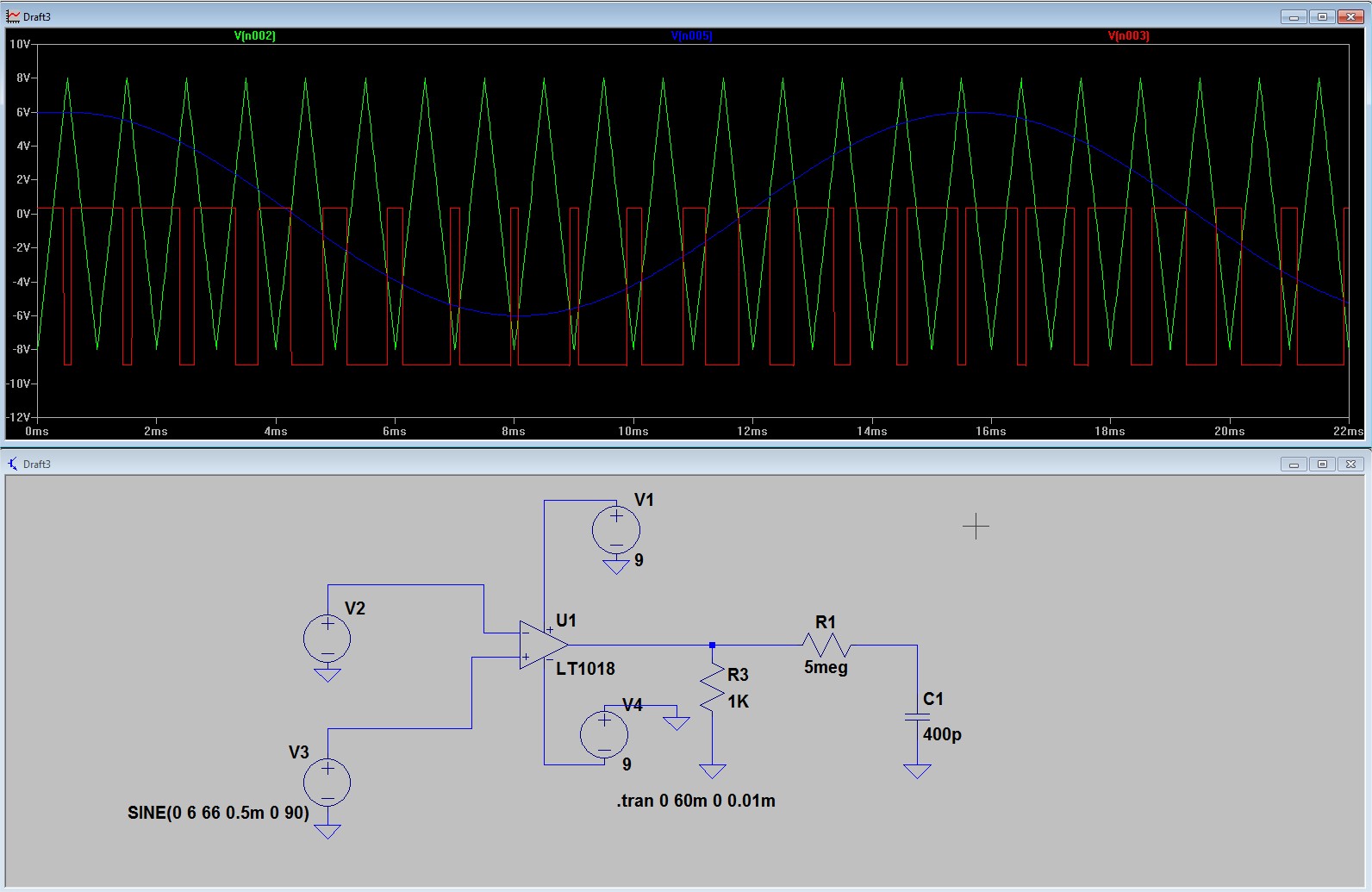Restore down the schematic window
Viewport: 1372px width, 892px height.
[x=1322, y=464]
